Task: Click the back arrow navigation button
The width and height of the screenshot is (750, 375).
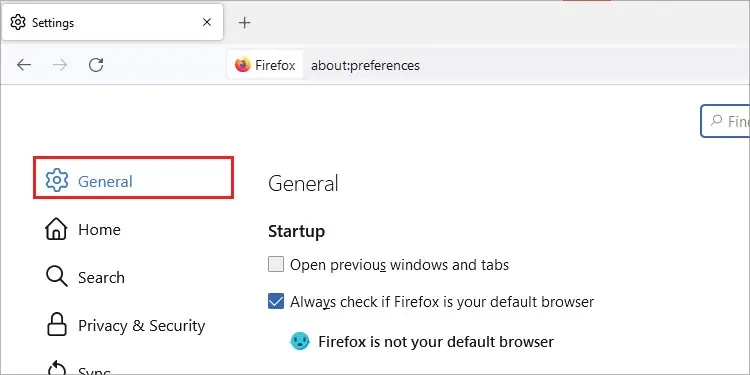Action: [x=24, y=65]
